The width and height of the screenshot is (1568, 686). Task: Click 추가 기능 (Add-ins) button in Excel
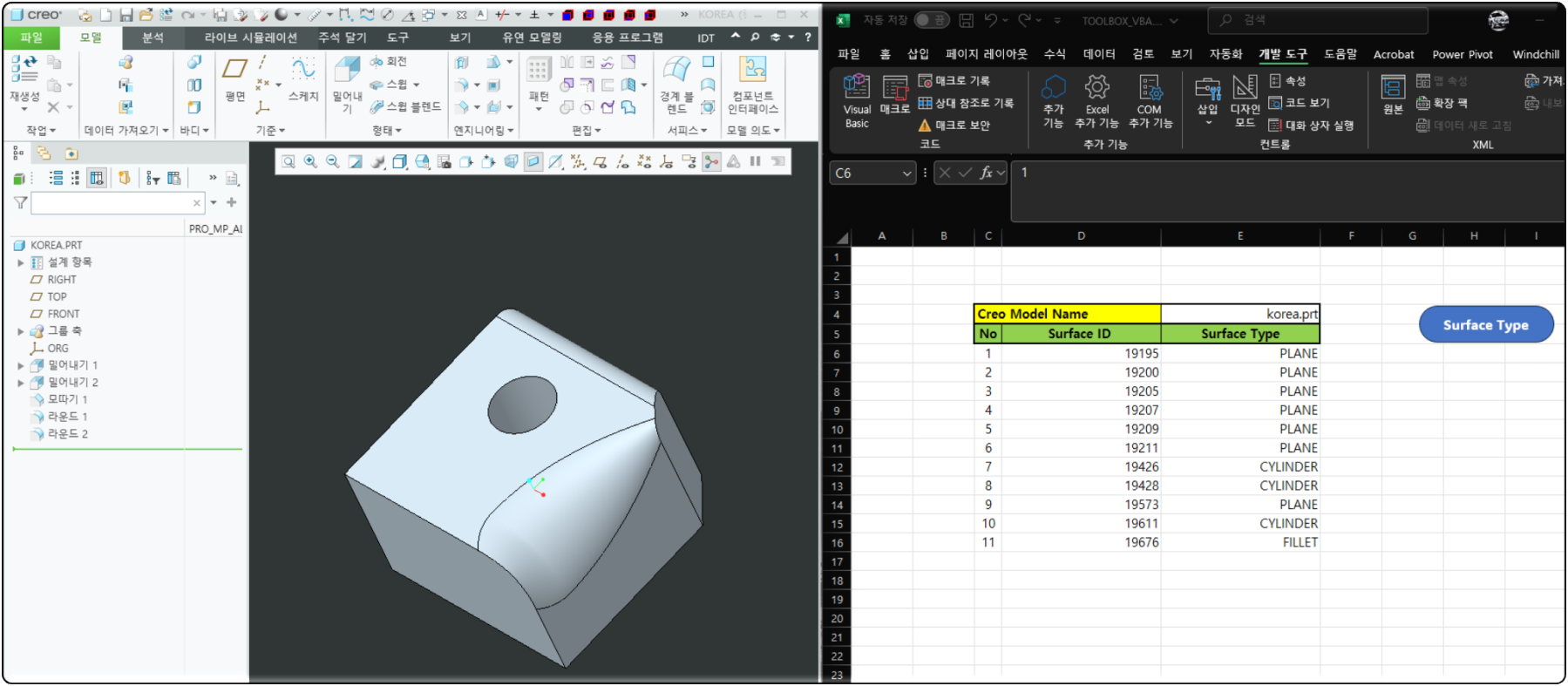(1053, 101)
